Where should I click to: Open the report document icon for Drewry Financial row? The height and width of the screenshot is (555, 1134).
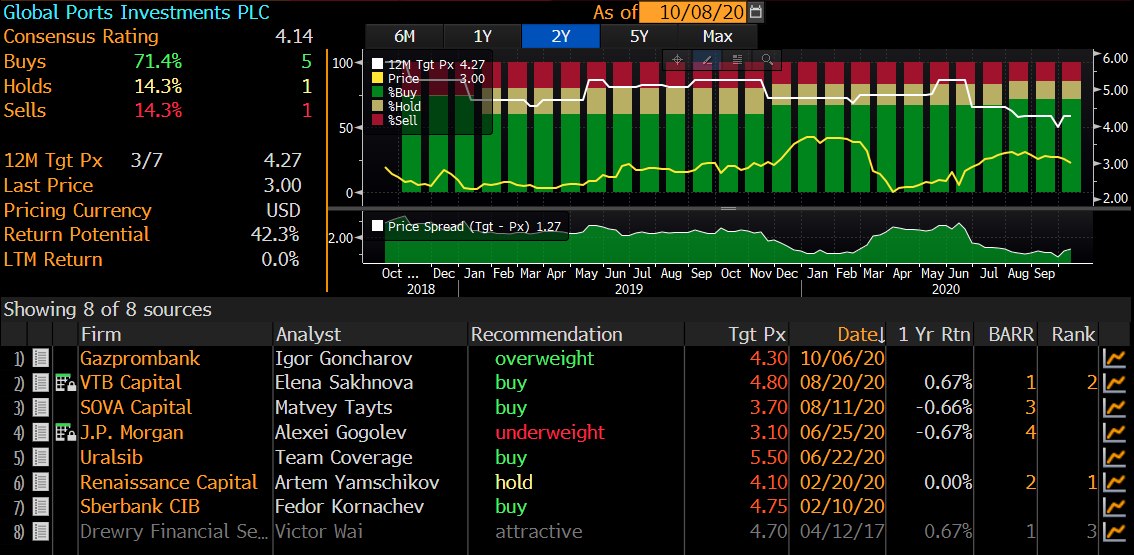40,532
